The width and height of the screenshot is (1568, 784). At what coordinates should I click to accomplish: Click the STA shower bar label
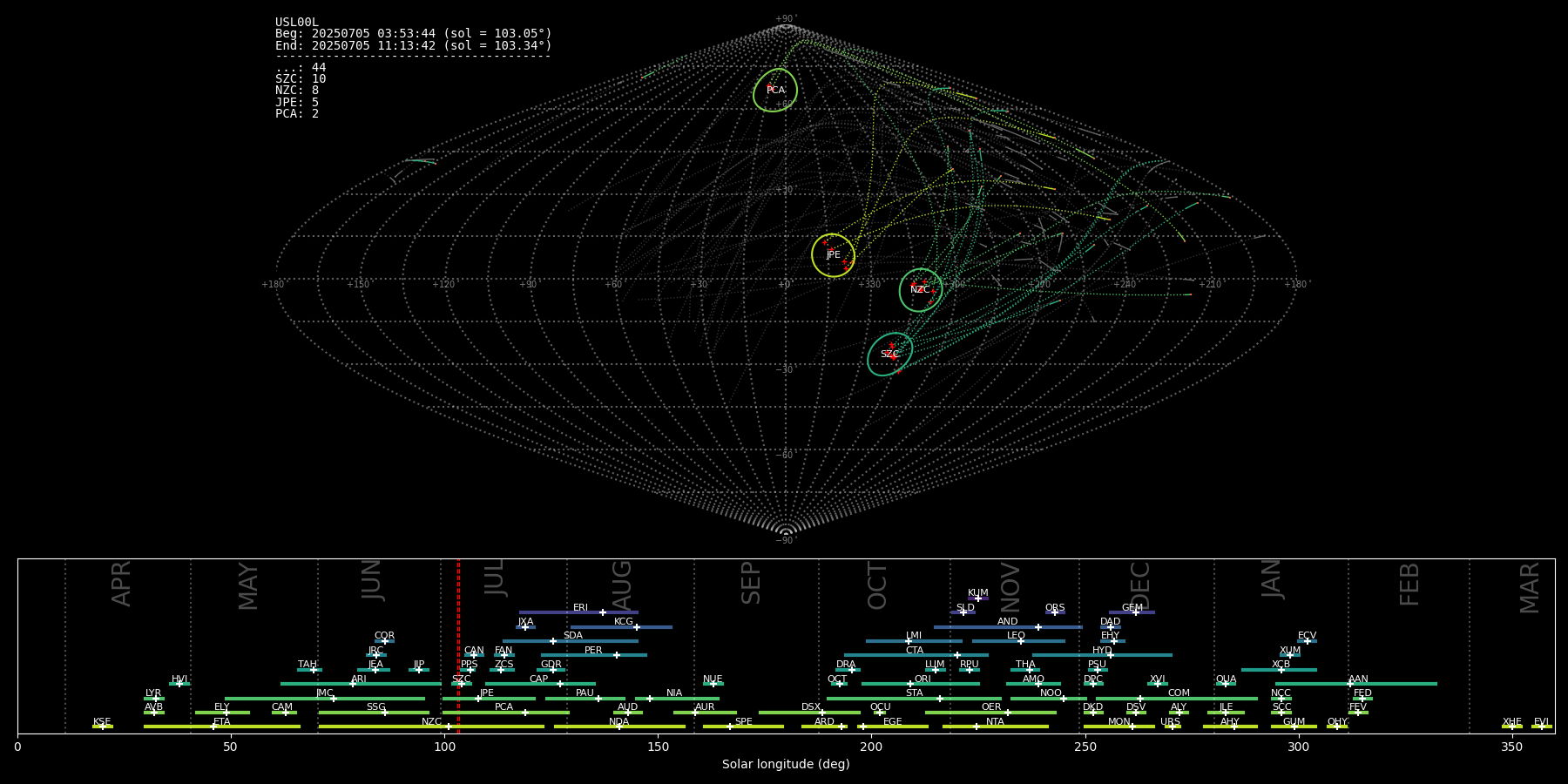914,693
